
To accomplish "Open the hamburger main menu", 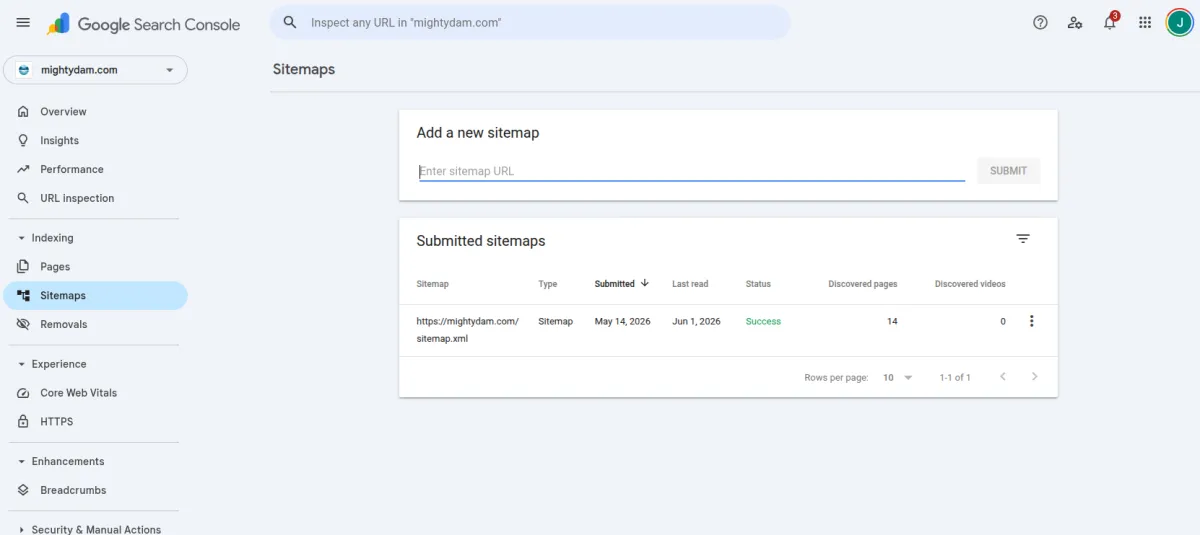I will [x=23, y=23].
